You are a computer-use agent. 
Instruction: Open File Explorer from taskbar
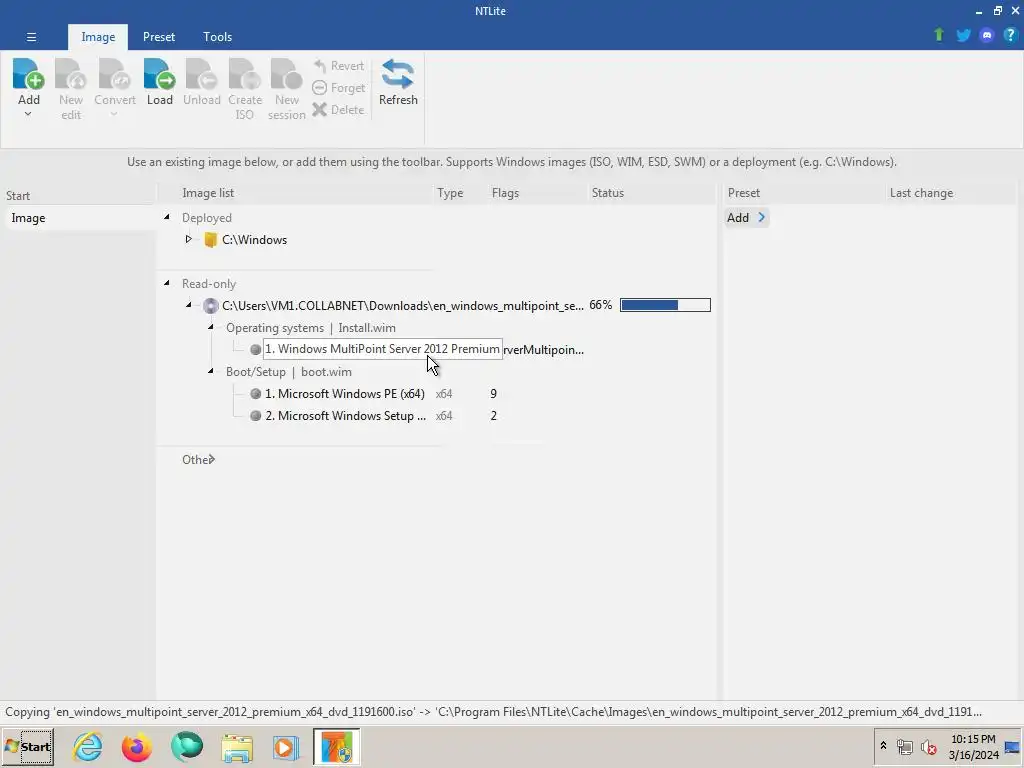click(236, 748)
